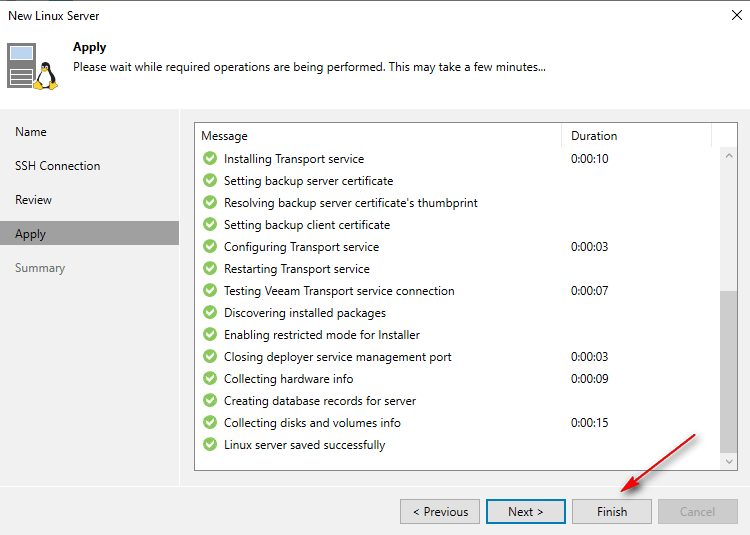Click green check beside Setting backup server certificate
Screen dimensions: 750x535
click(210, 181)
